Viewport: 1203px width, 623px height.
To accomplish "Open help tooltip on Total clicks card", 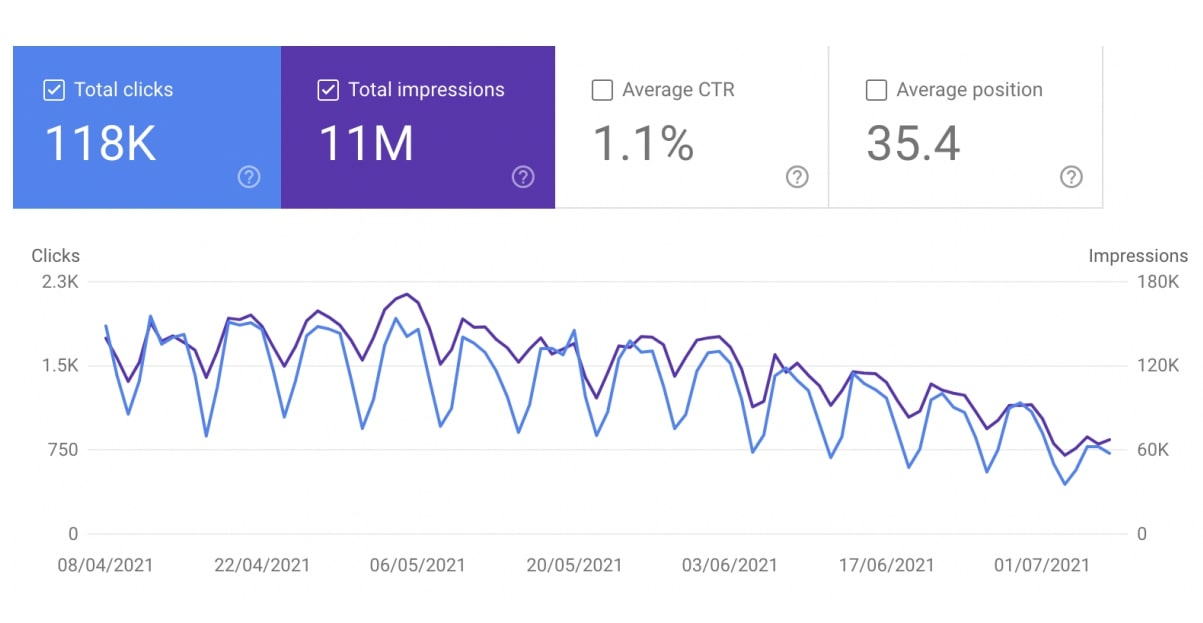I will coord(248,177).
